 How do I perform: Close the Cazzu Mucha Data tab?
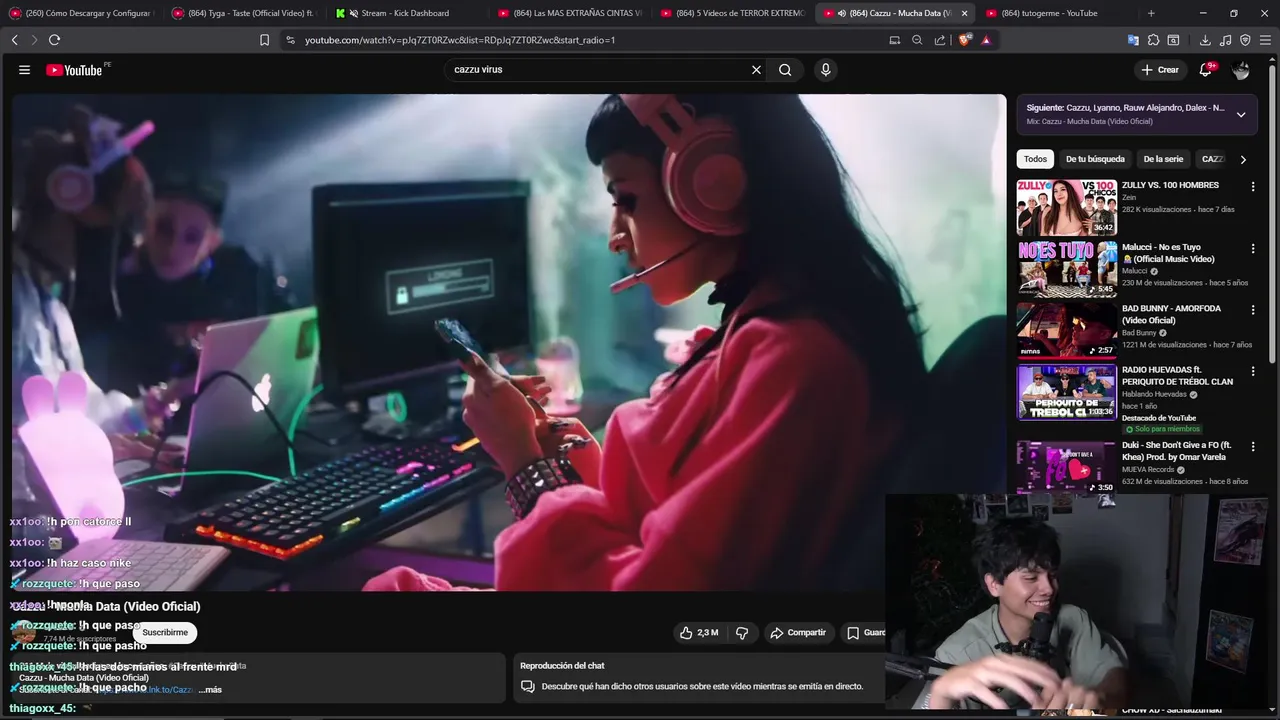click(964, 13)
